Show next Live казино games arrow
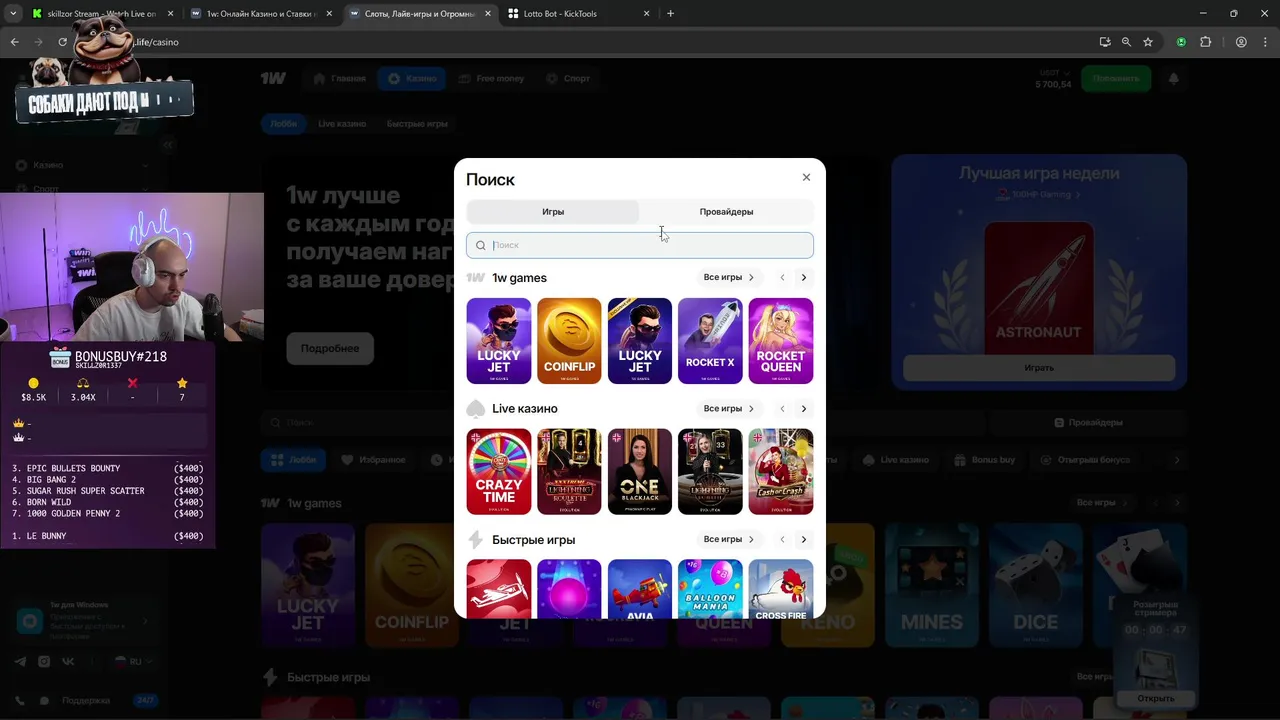This screenshot has height=720, width=1280. click(x=803, y=408)
